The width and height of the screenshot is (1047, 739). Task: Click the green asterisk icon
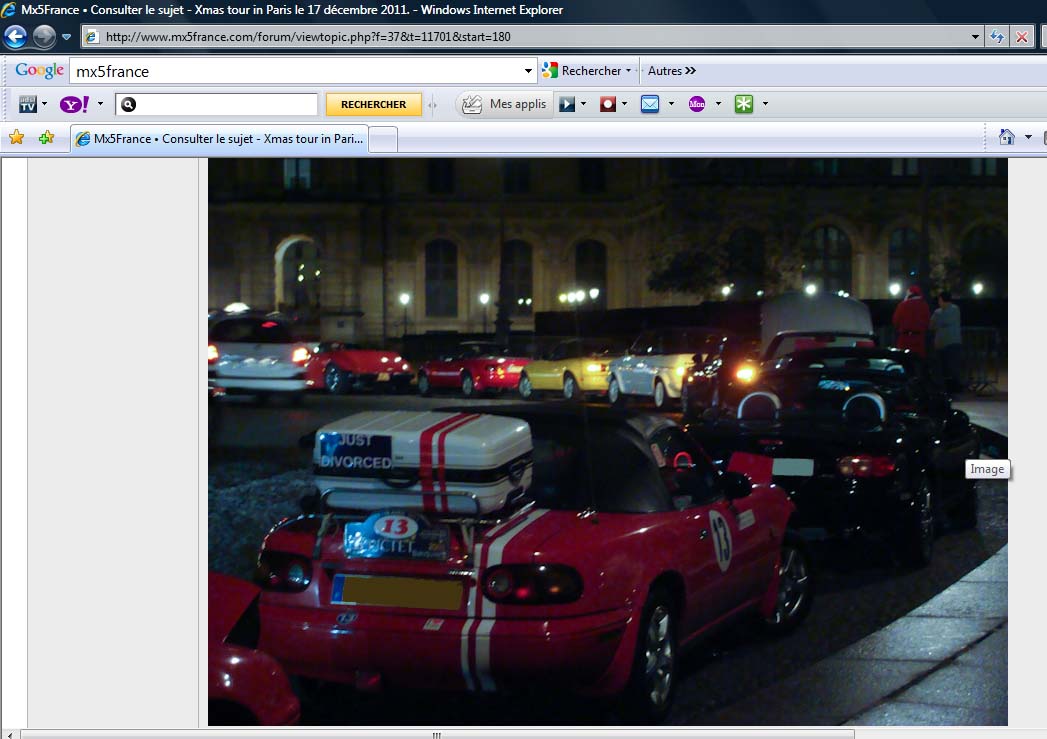click(x=744, y=104)
